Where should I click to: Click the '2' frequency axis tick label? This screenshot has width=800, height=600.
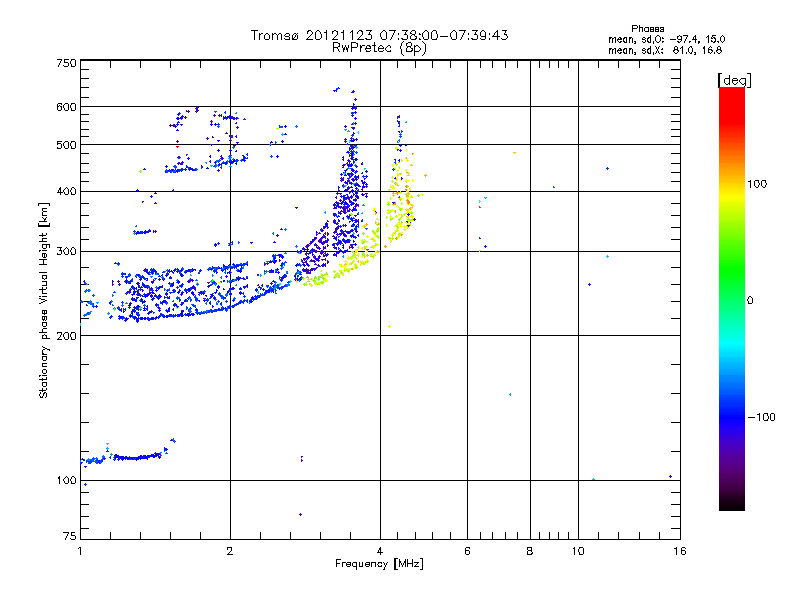pos(230,551)
